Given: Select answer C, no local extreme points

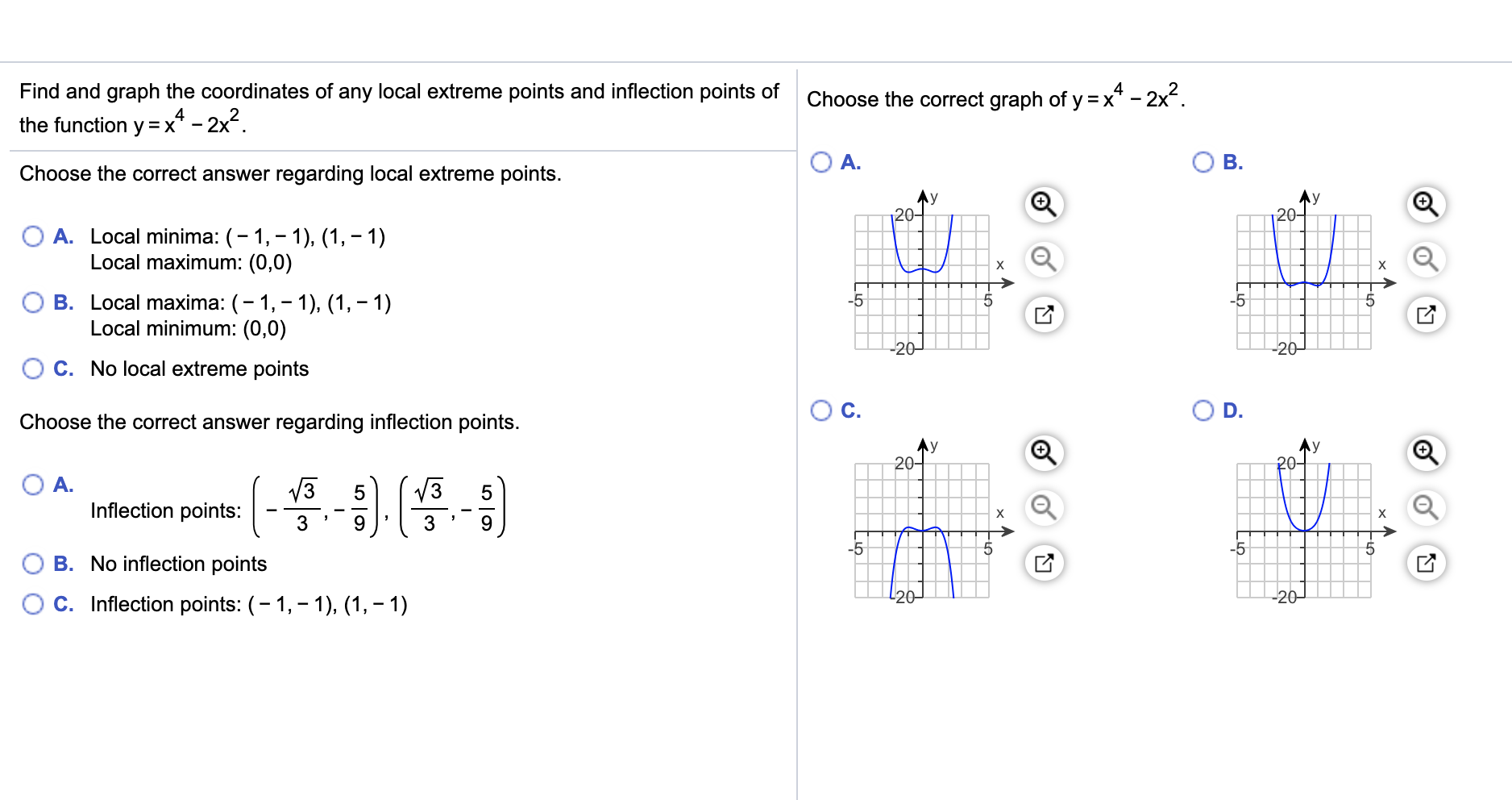Looking at the screenshot, I should (x=33, y=368).
